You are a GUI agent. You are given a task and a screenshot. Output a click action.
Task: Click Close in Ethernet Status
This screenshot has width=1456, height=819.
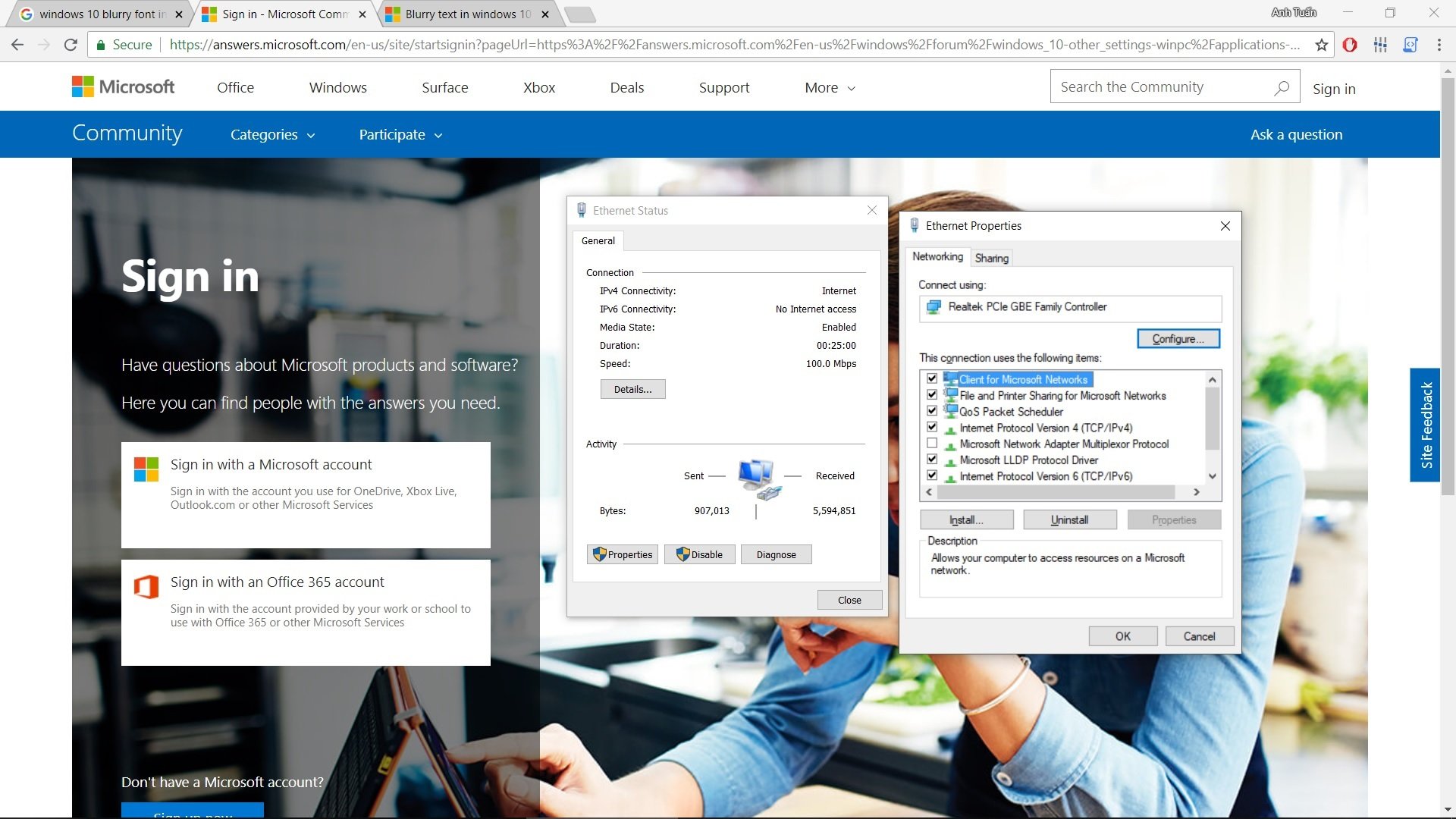click(x=849, y=600)
